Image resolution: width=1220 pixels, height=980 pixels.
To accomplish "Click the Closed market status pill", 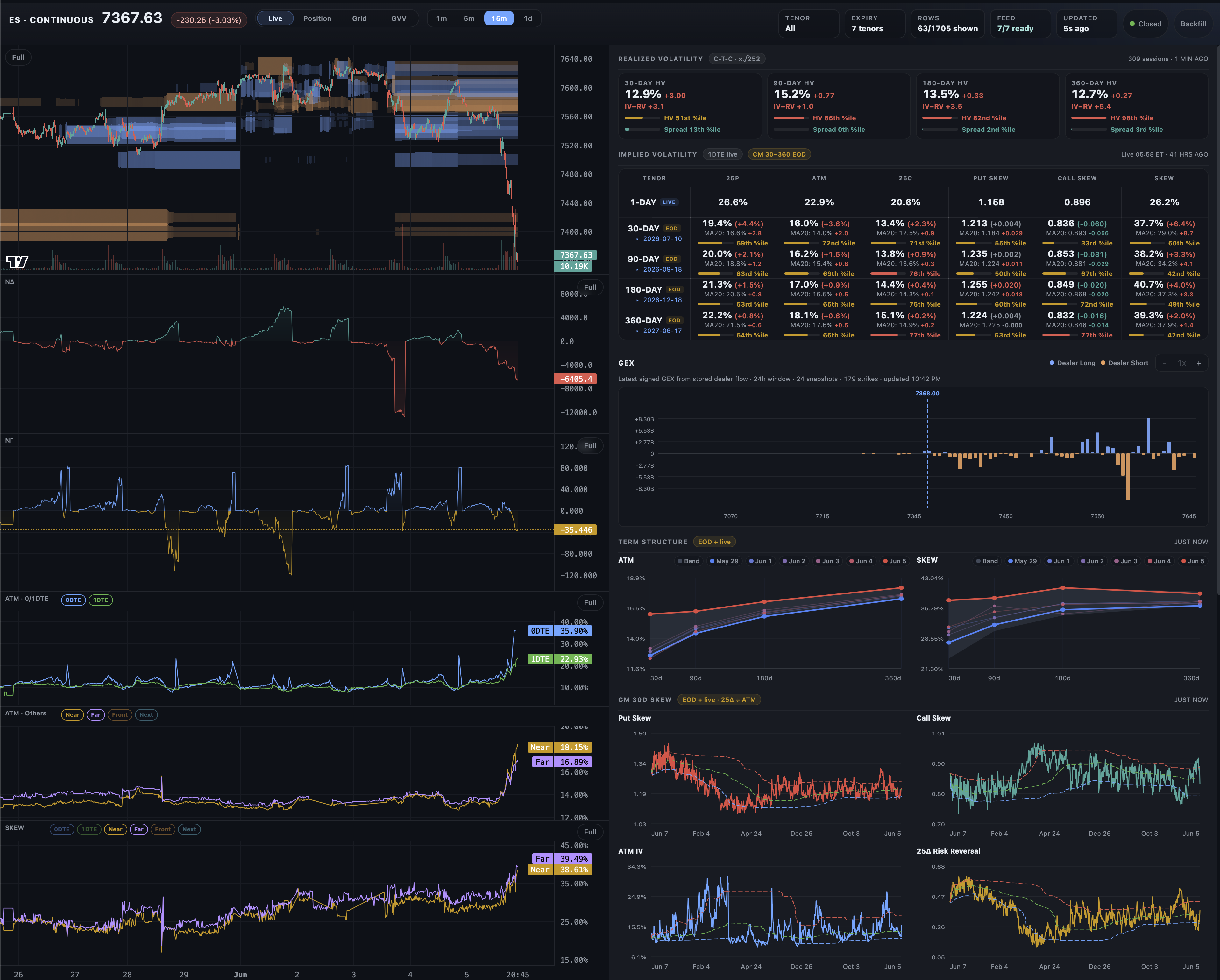I will tap(1145, 24).
